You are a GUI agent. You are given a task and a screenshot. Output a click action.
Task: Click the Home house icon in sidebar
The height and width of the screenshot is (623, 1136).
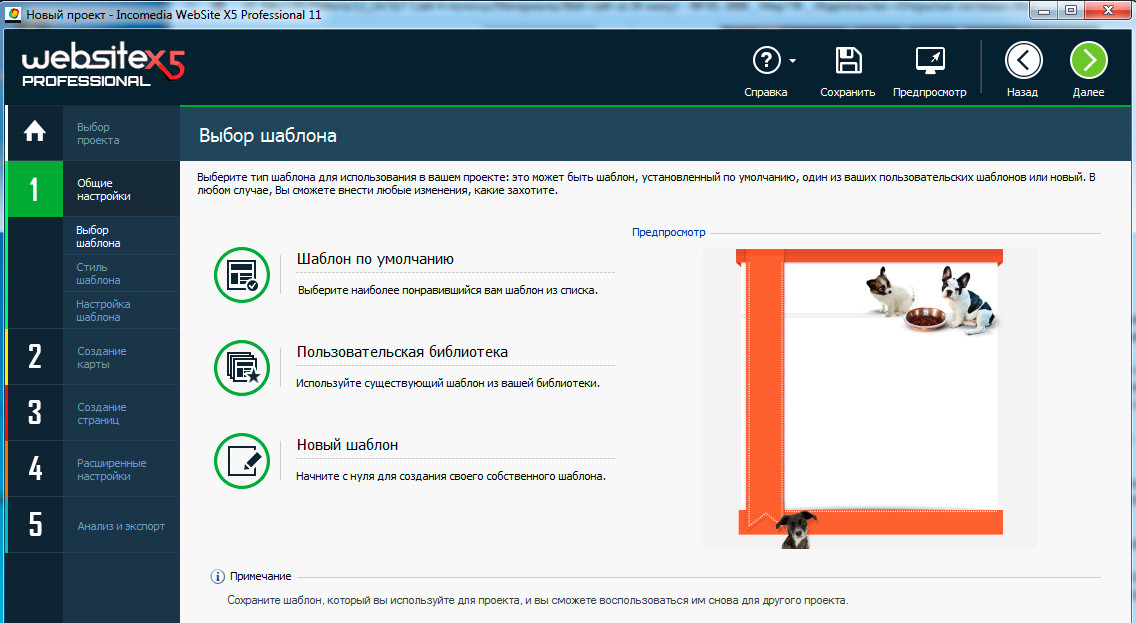coord(35,132)
